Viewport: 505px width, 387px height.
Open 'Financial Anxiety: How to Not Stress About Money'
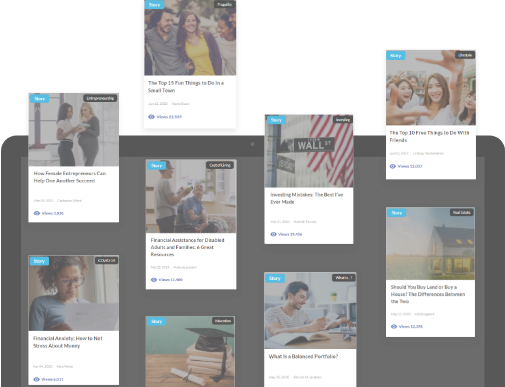click(x=68, y=342)
